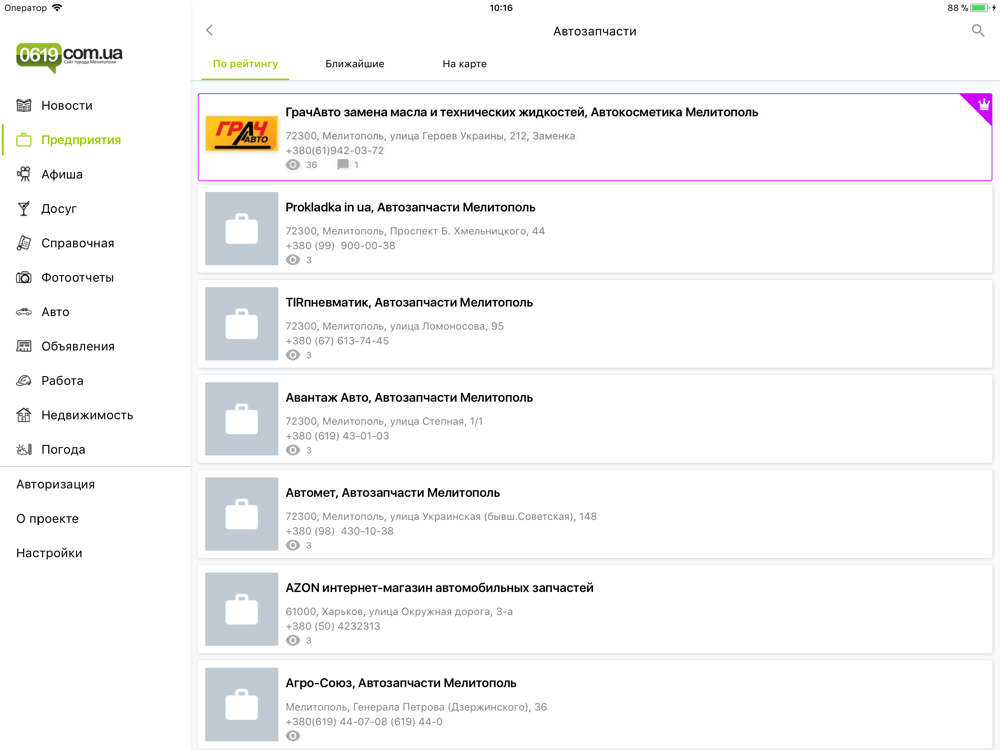Open Prokladka in ua, Автозапчасти Мелитополь title

pyautogui.click(x=410, y=207)
